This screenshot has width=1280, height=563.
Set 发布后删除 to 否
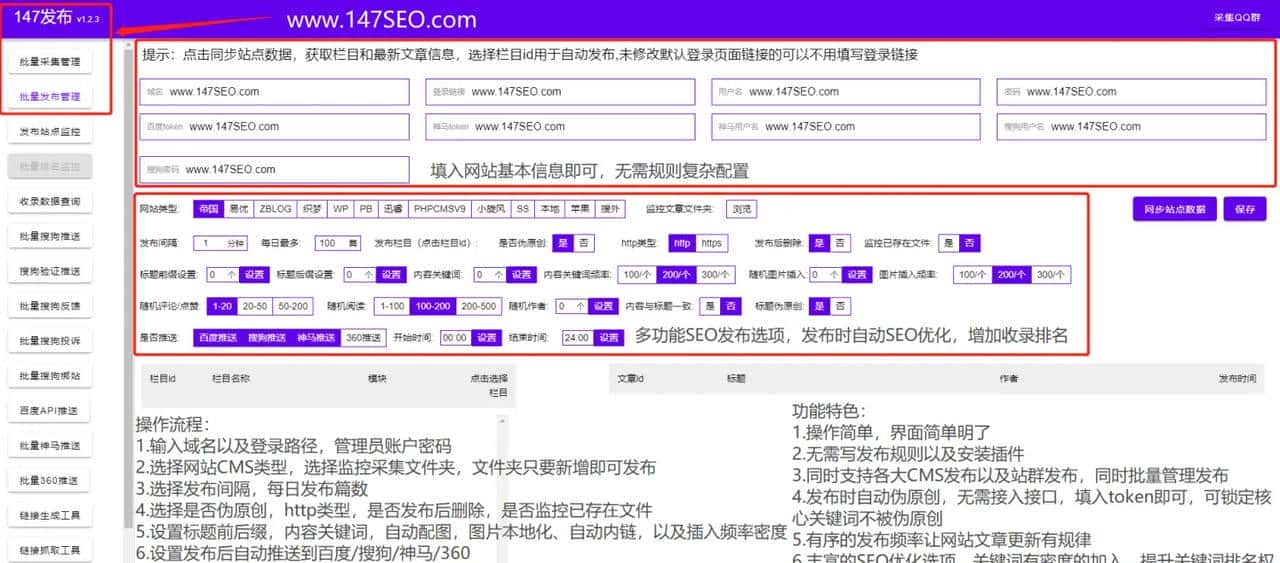(x=840, y=243)
